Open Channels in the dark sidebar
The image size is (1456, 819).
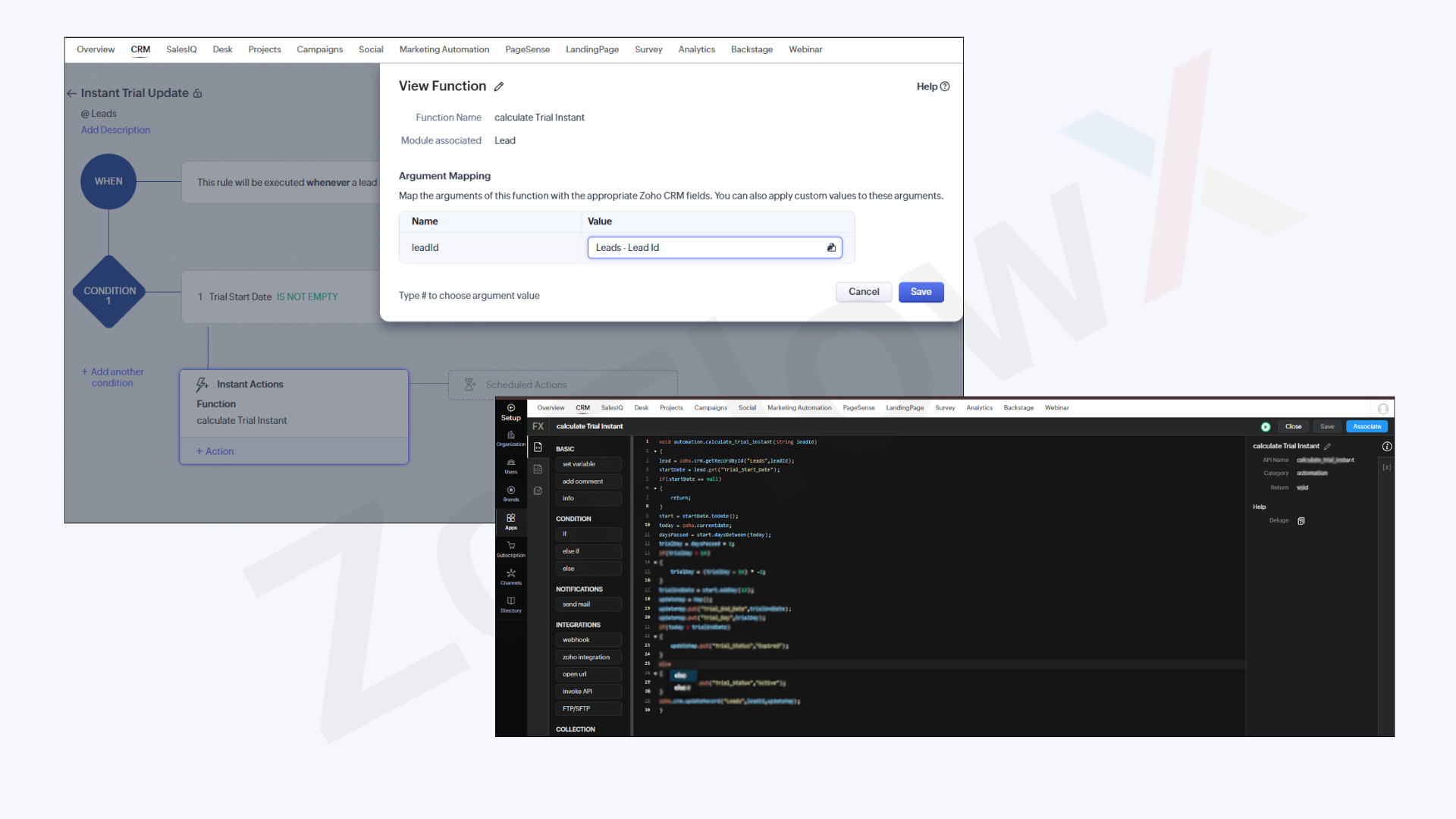511,576
